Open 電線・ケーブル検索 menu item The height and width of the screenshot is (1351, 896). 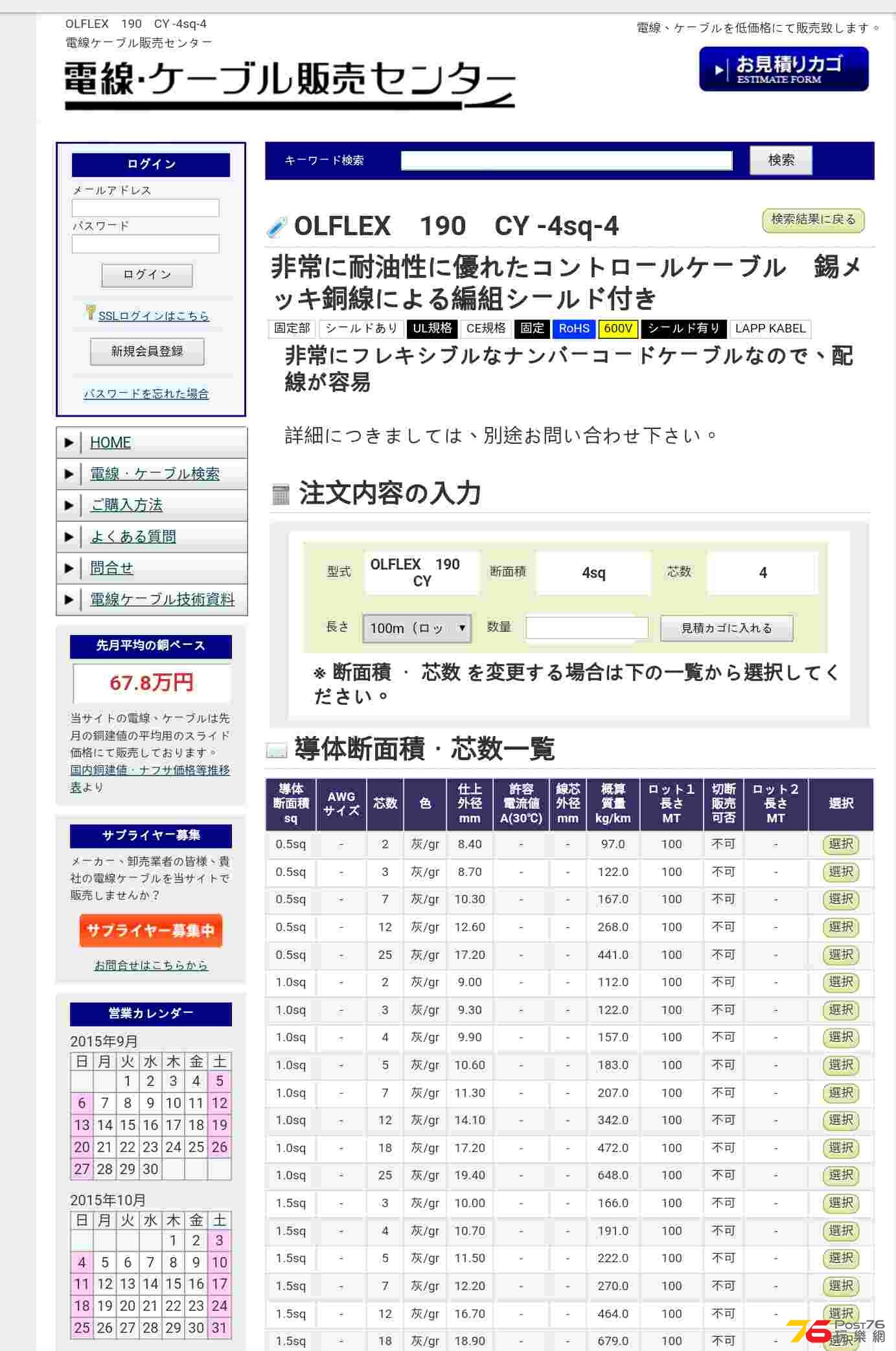(x=155, y=474)
